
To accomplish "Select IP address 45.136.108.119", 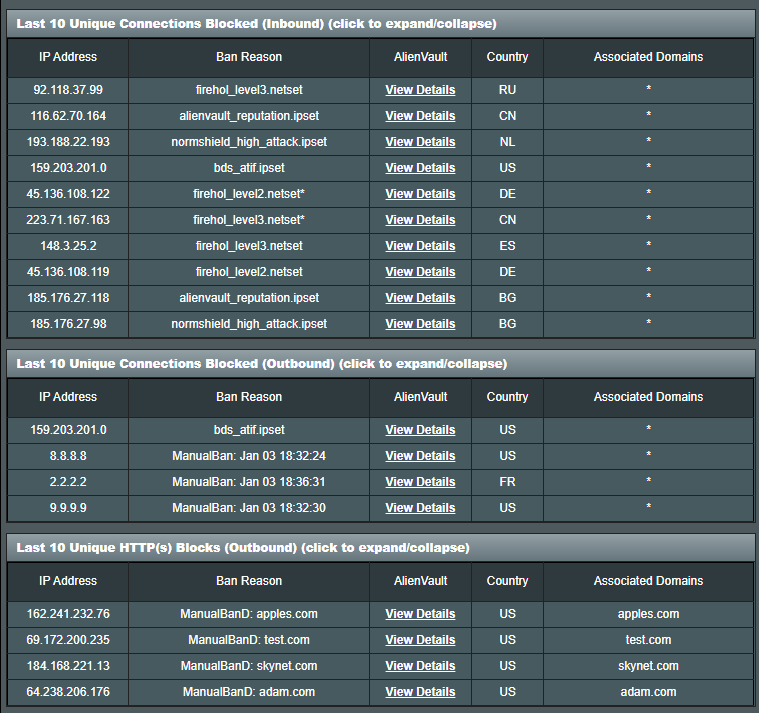I will [68, 272].
